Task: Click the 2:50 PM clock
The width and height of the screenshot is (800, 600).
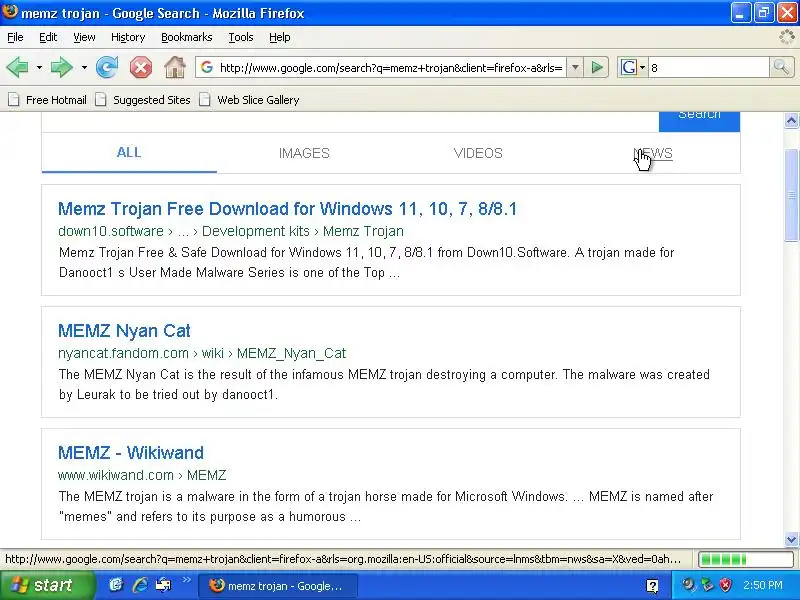Action: click(763, 585)
